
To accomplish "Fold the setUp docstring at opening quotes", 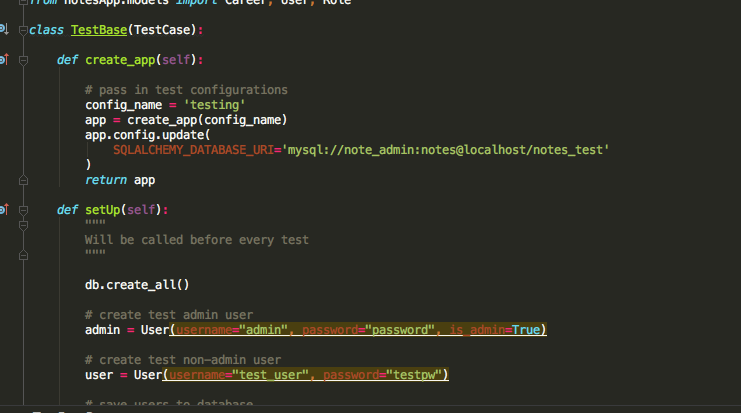I will point(23,225).
